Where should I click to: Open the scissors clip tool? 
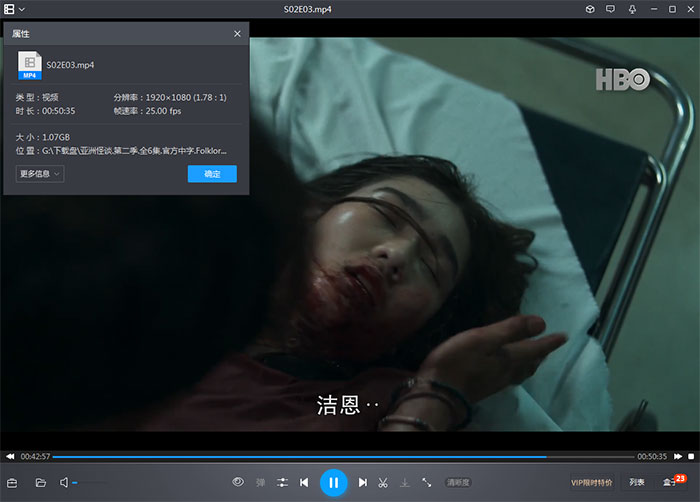pos(383,482)
